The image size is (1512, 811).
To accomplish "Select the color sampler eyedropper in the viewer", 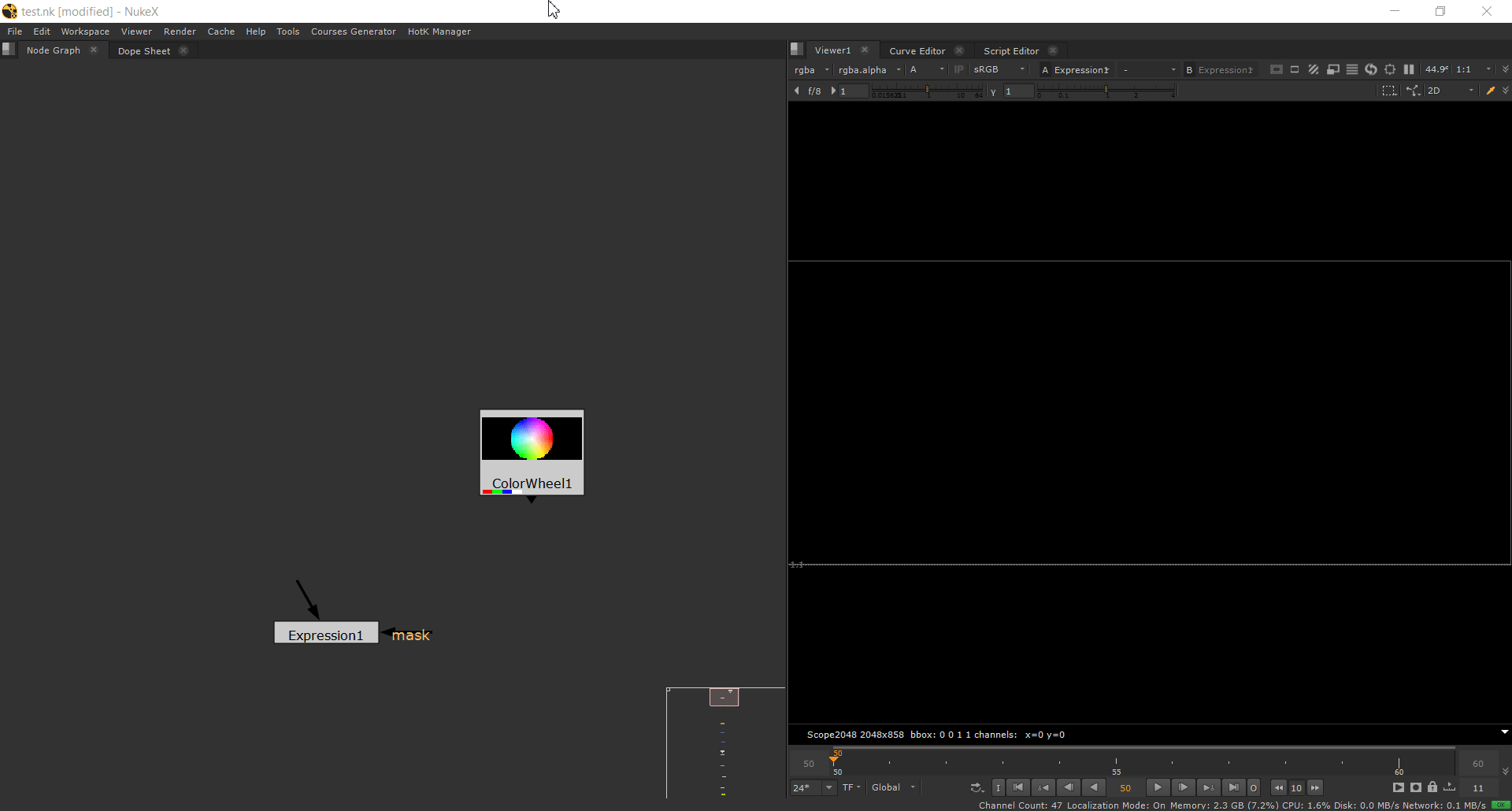I will pyautogui.click(x=1492, y=91).
